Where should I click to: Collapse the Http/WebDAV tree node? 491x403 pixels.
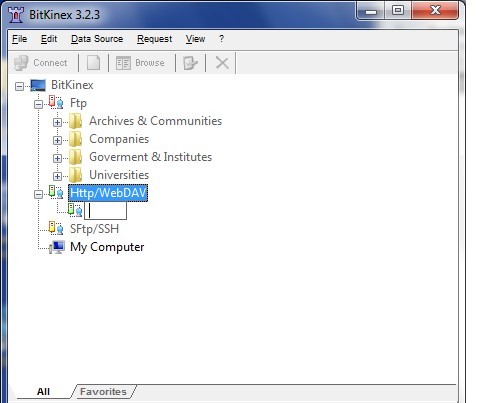pos(39,194)
